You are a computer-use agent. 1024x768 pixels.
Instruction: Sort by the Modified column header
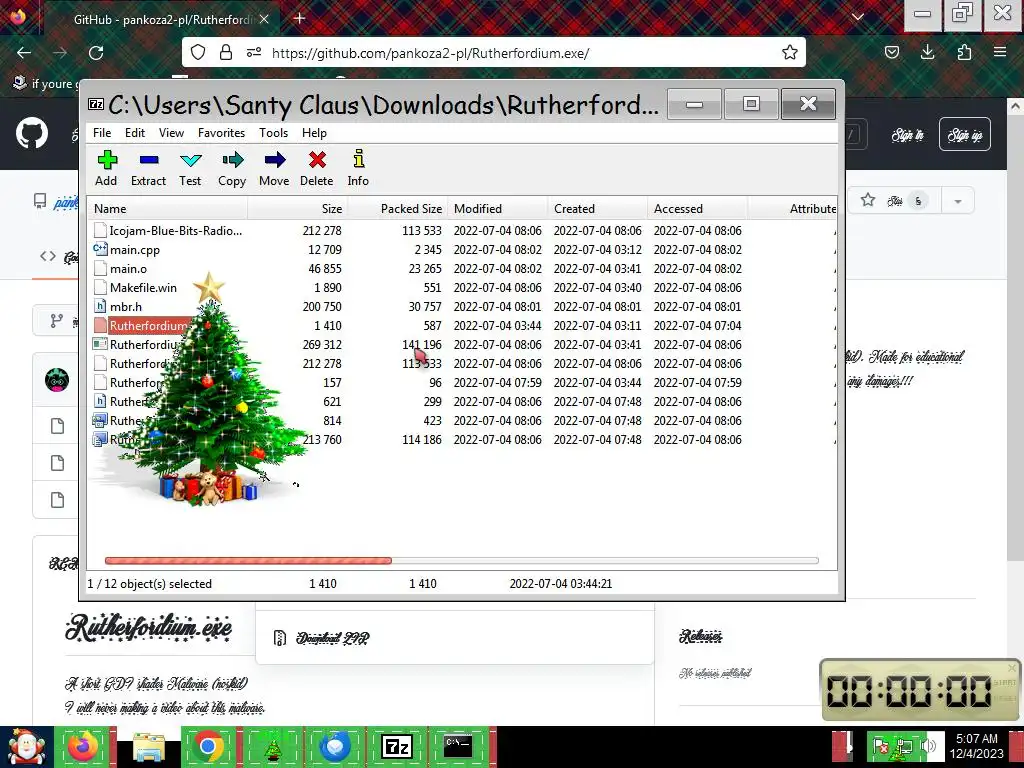[498, 209]
